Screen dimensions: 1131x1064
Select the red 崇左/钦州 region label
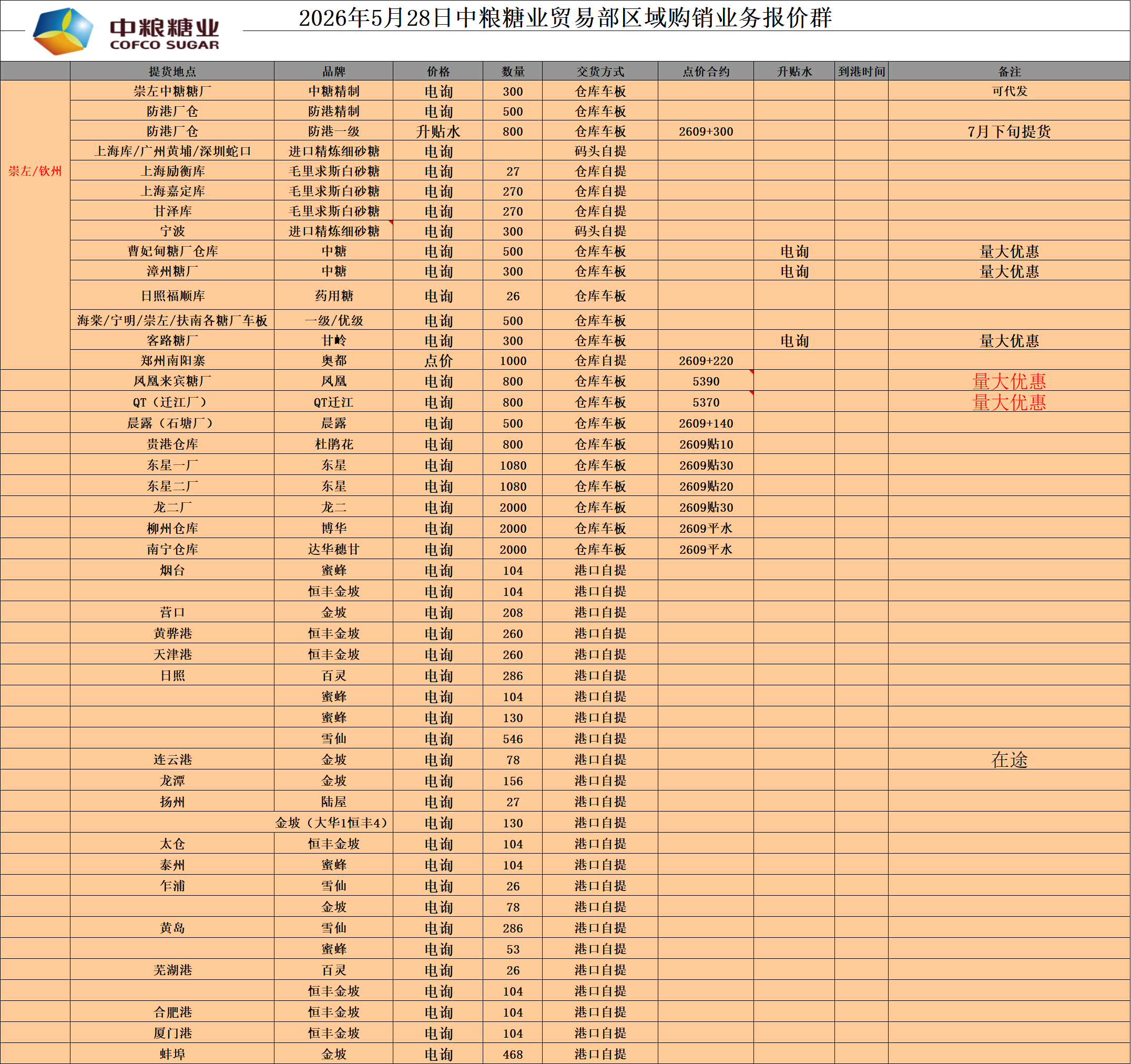pos(35,171)
